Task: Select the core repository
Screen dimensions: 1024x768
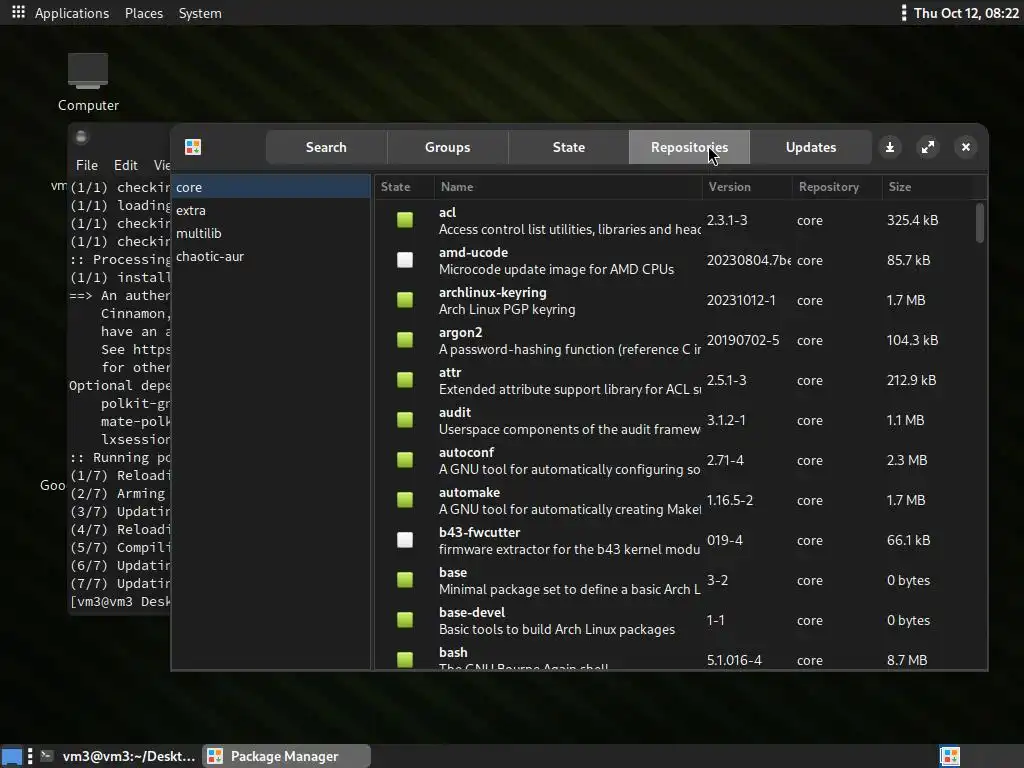Action: click(x=270, y=187)
